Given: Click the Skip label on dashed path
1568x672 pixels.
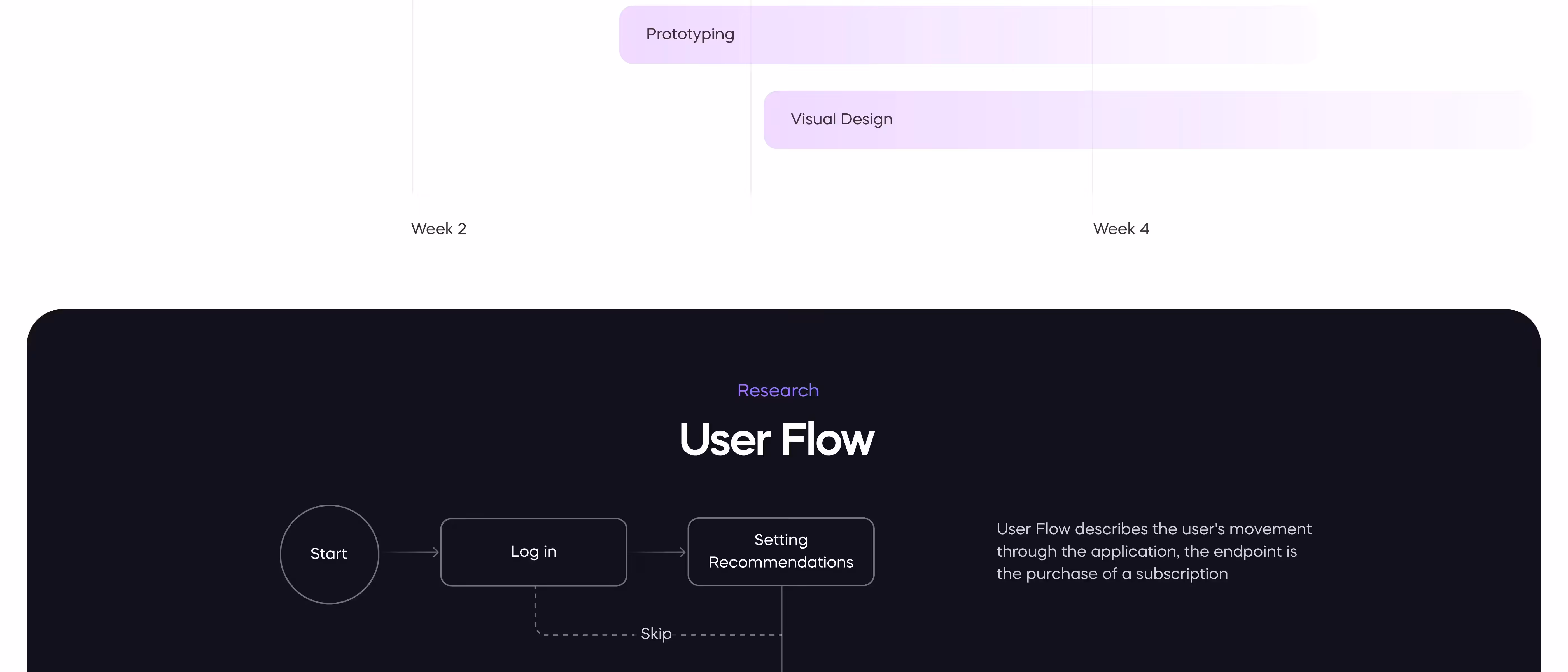Looking at the screenshot, I should 656,634.
